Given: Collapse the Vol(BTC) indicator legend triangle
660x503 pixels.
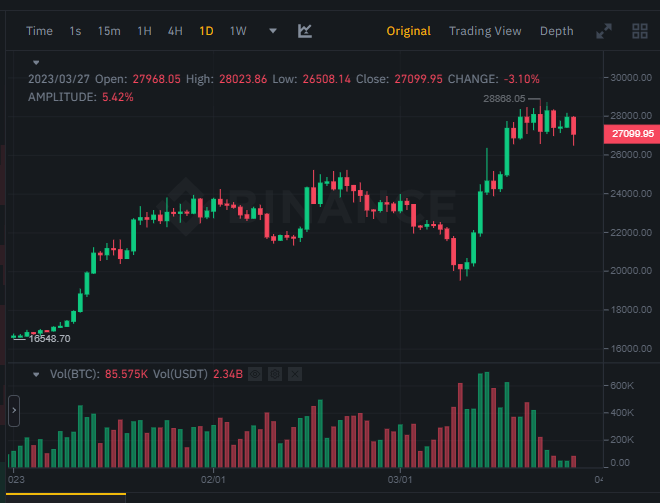Looking at the screenshot, I should click(x=36, y=374).
